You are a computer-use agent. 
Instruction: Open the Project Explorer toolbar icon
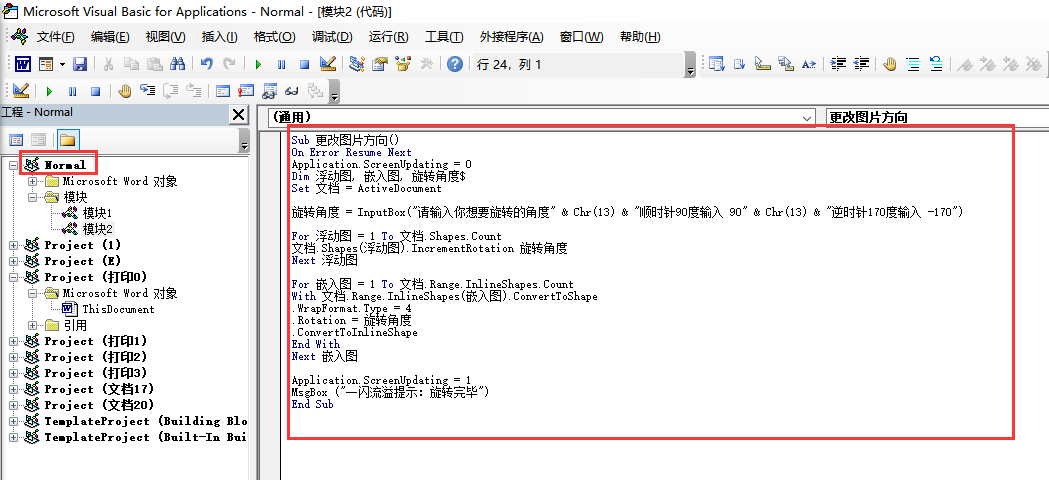point(357,64)
